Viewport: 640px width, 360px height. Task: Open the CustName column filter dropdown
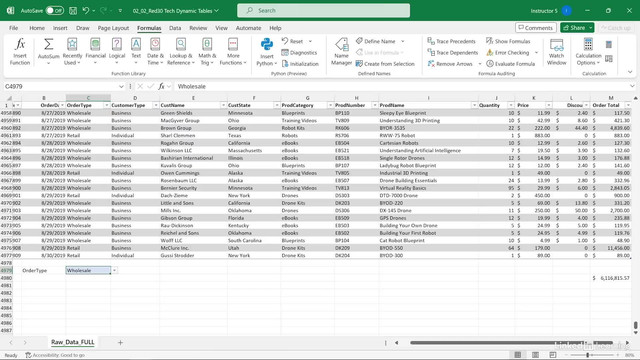223,105
